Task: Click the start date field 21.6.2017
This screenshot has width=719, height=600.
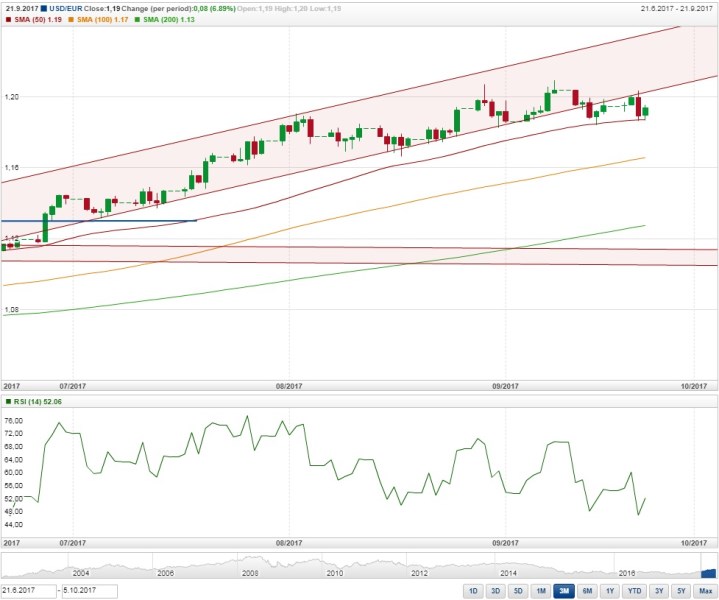Action: pyautogui.click(x=27, y=591)
